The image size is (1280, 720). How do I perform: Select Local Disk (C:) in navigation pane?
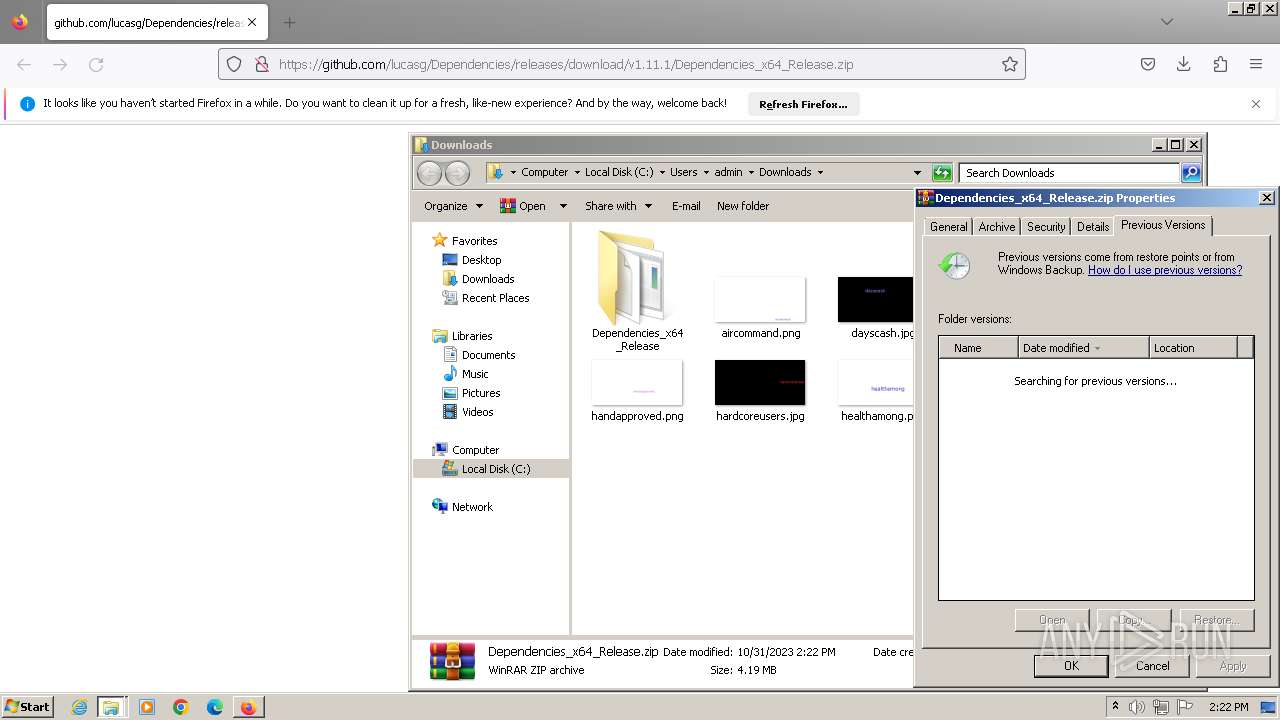pos(495,469)
